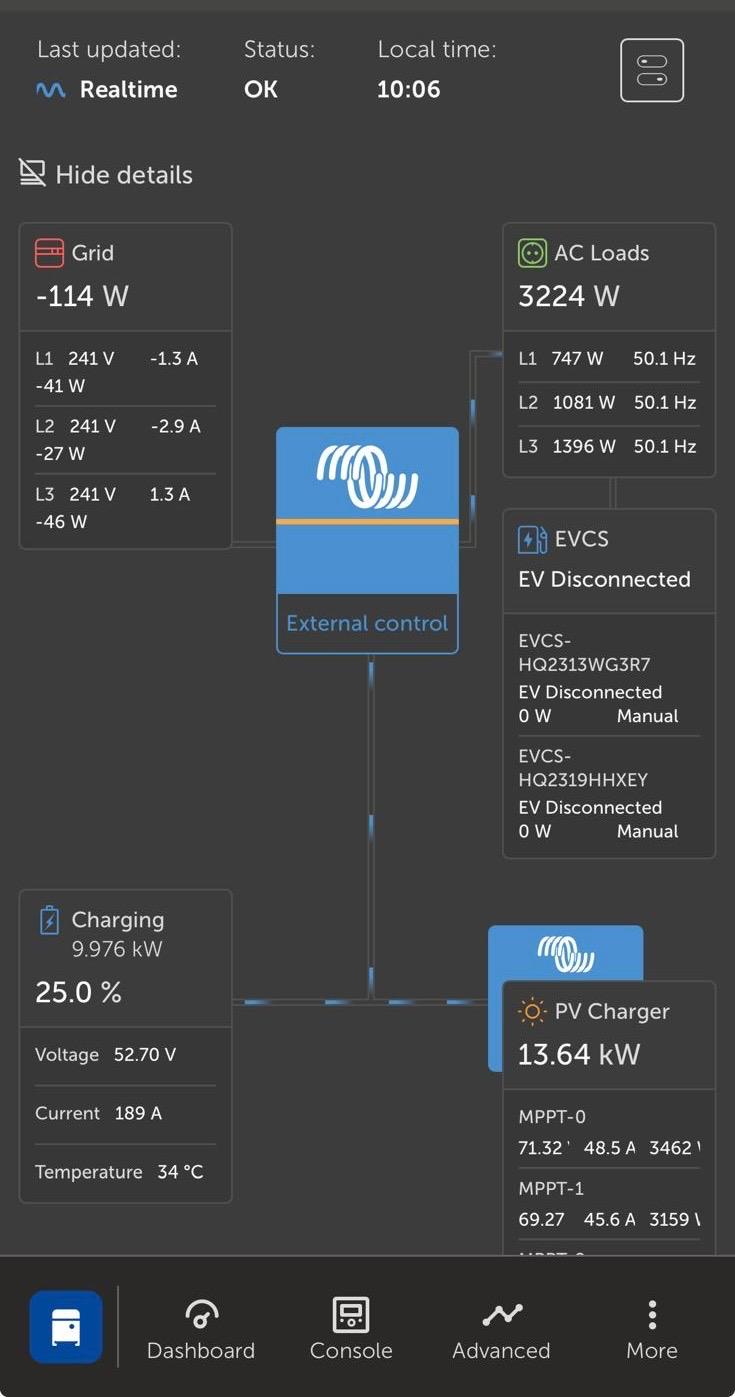
Task: Open the Dashboard tab
Action: click(x=201, y=1330)
